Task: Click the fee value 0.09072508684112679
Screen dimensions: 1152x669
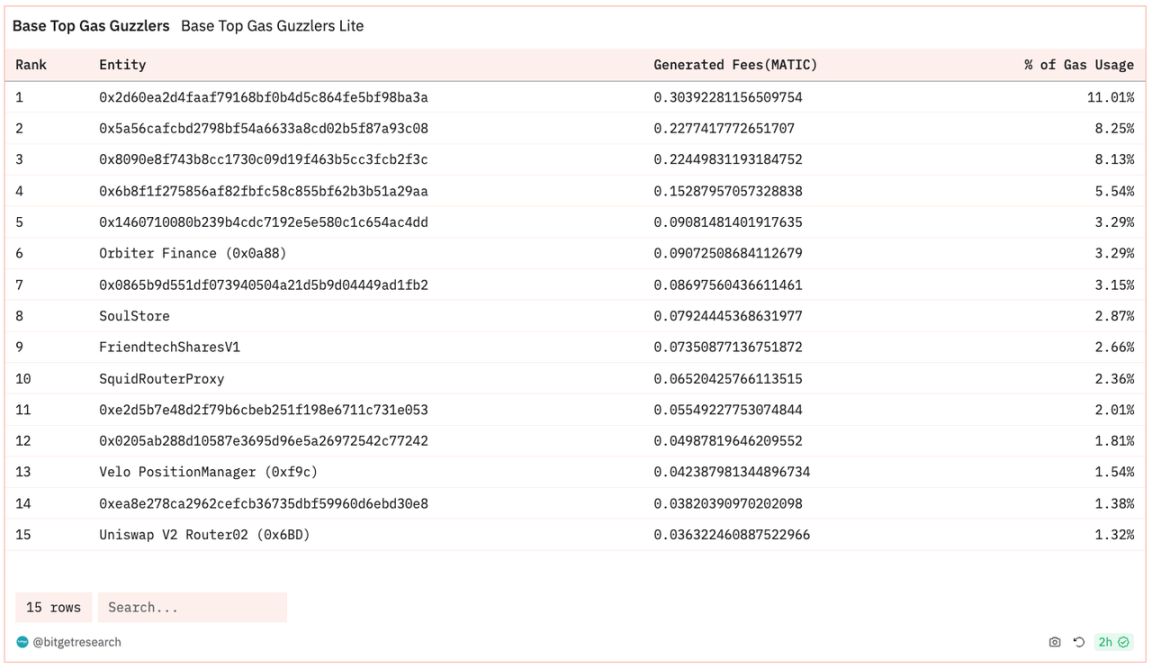Action: 728,253
